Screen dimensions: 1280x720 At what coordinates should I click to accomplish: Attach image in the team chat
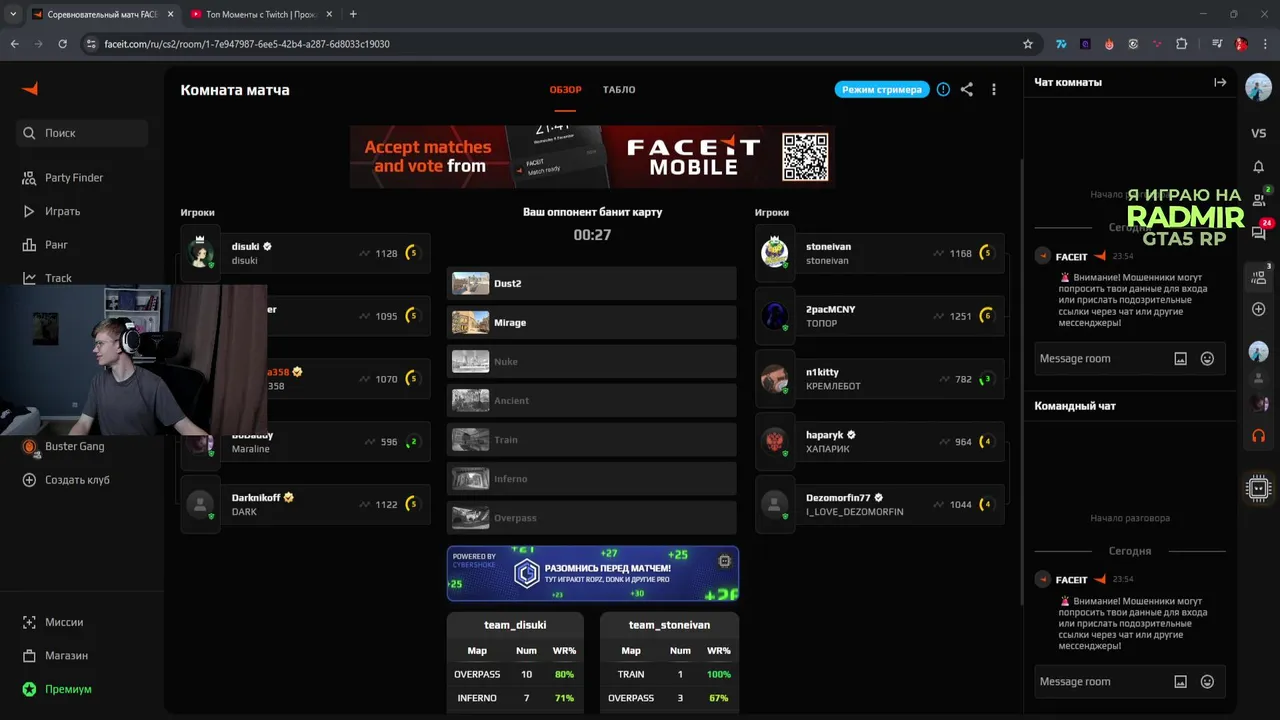[x=1180, y=682]
